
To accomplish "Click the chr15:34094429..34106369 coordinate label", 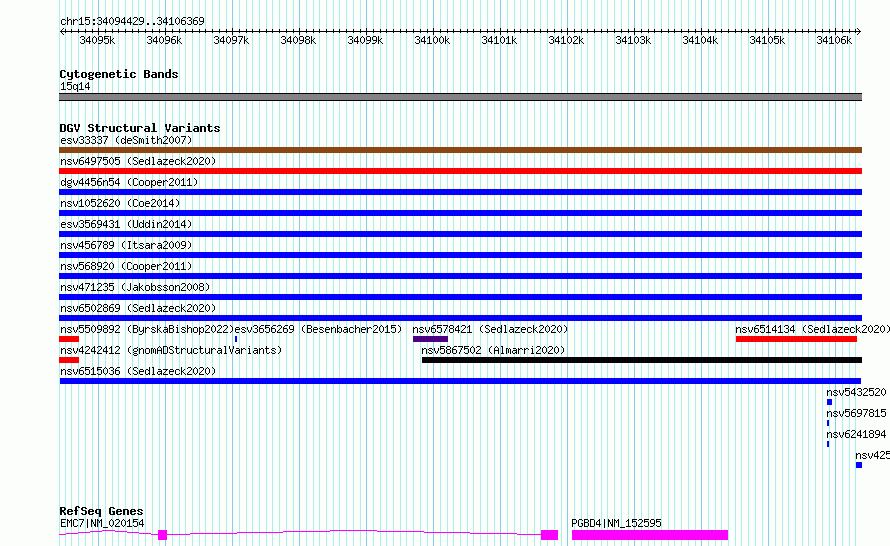I will 132,21.
